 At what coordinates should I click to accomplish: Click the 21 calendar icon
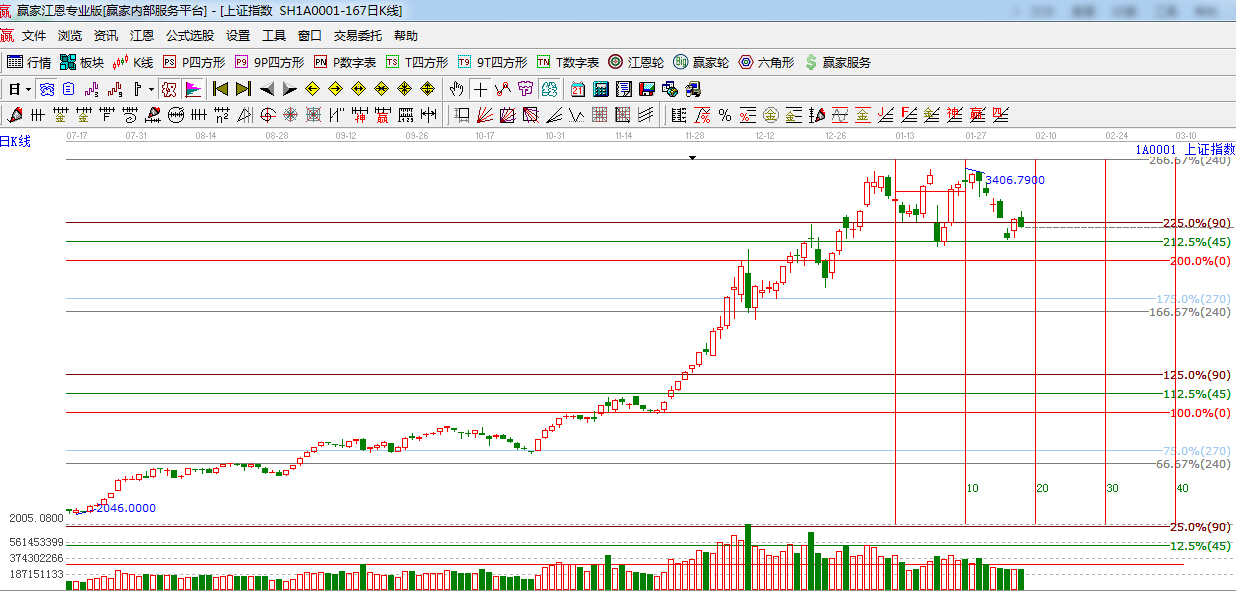tap(576, 89)
